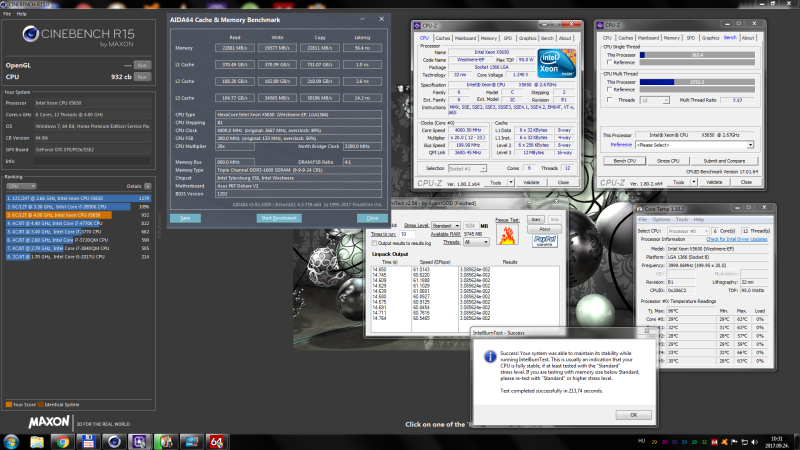
Task: Click Bench CPU in CPU-Z
Action: tap(624, 161)
